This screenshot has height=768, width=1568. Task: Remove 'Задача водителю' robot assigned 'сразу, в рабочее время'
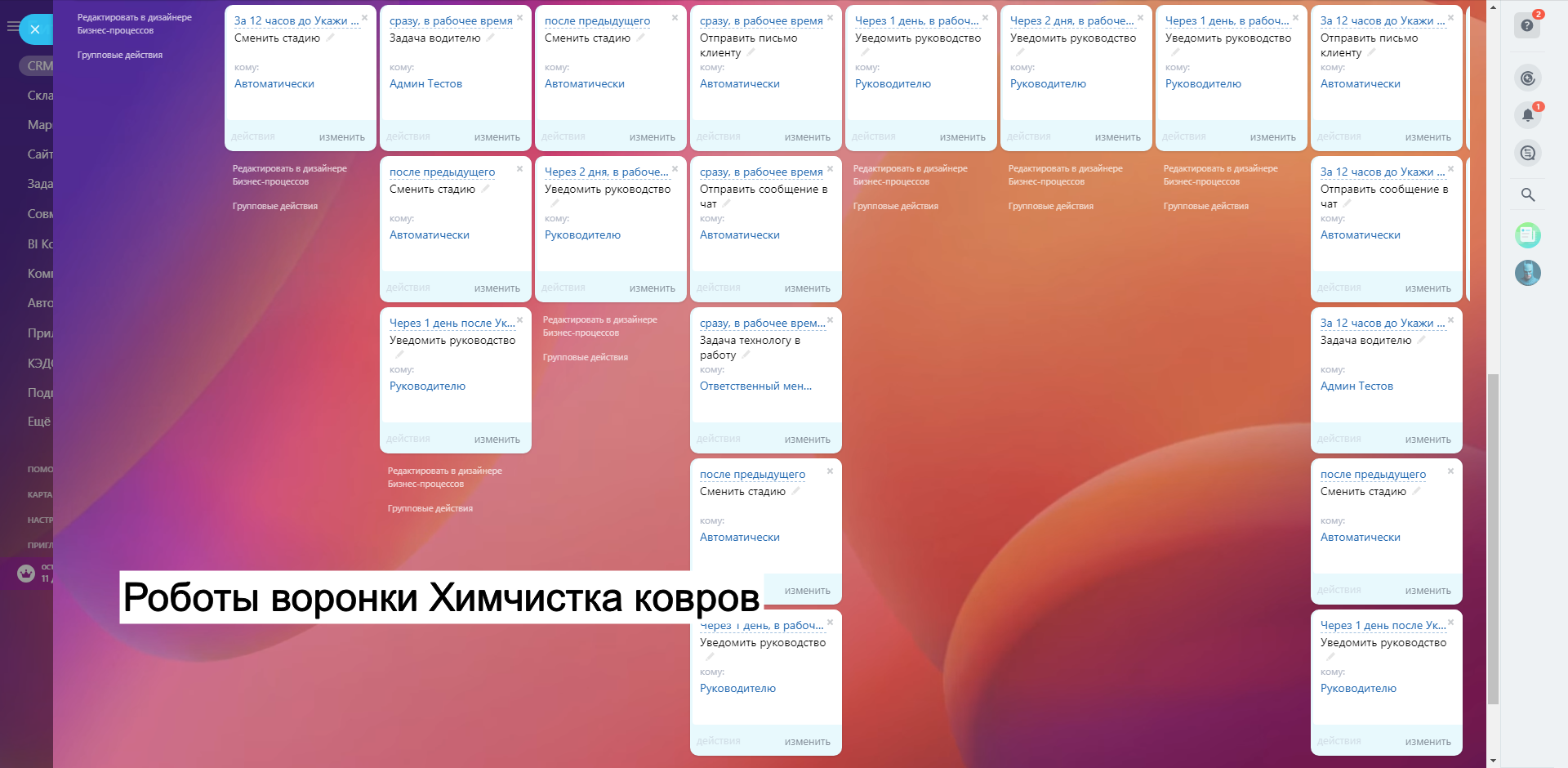pos(519,17)
